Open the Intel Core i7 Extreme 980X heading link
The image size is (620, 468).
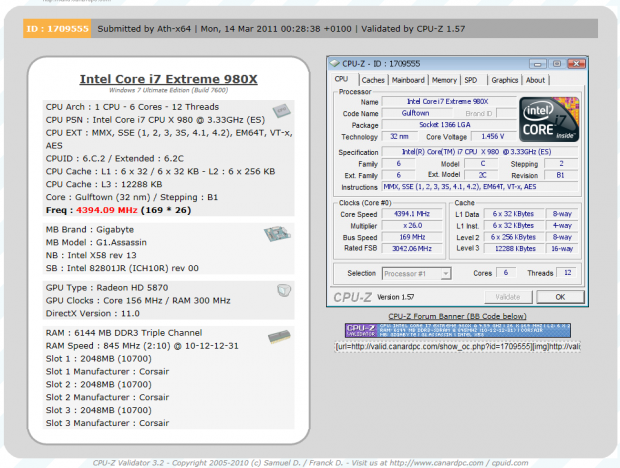click(168, 79)
